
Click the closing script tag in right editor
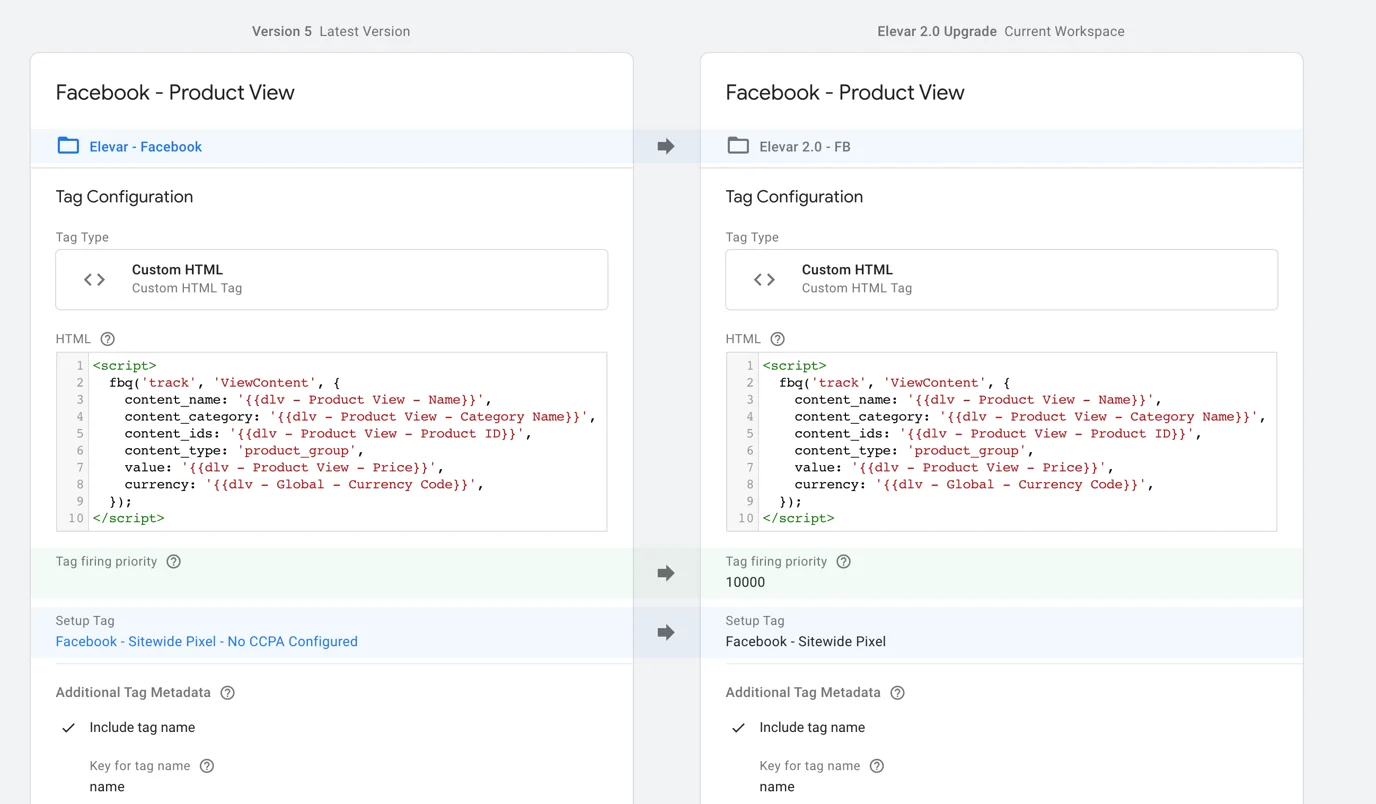(x=798, y=519)
